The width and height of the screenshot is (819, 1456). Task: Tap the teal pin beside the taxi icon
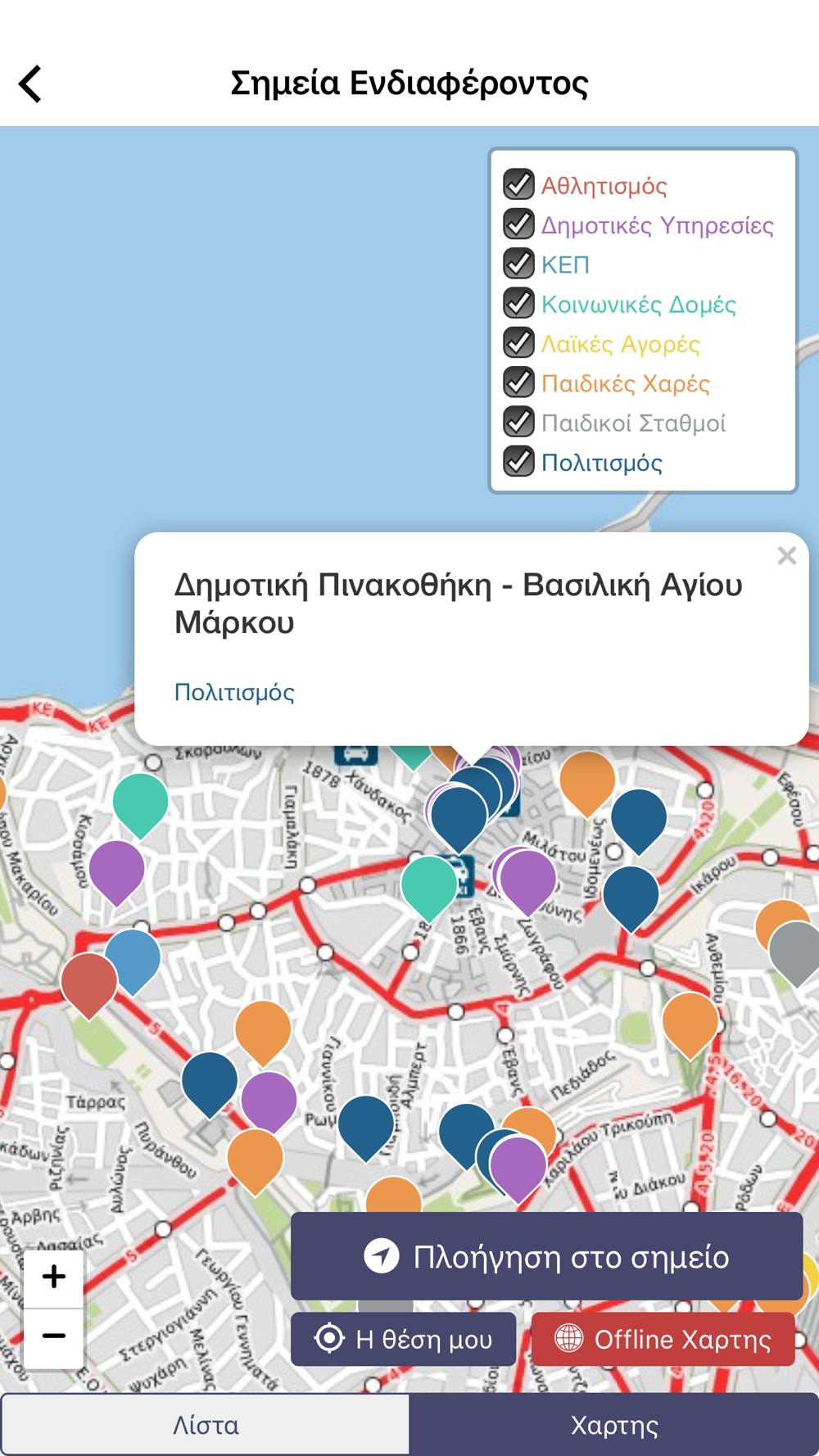pyautogui.click(x=428, y=888)
